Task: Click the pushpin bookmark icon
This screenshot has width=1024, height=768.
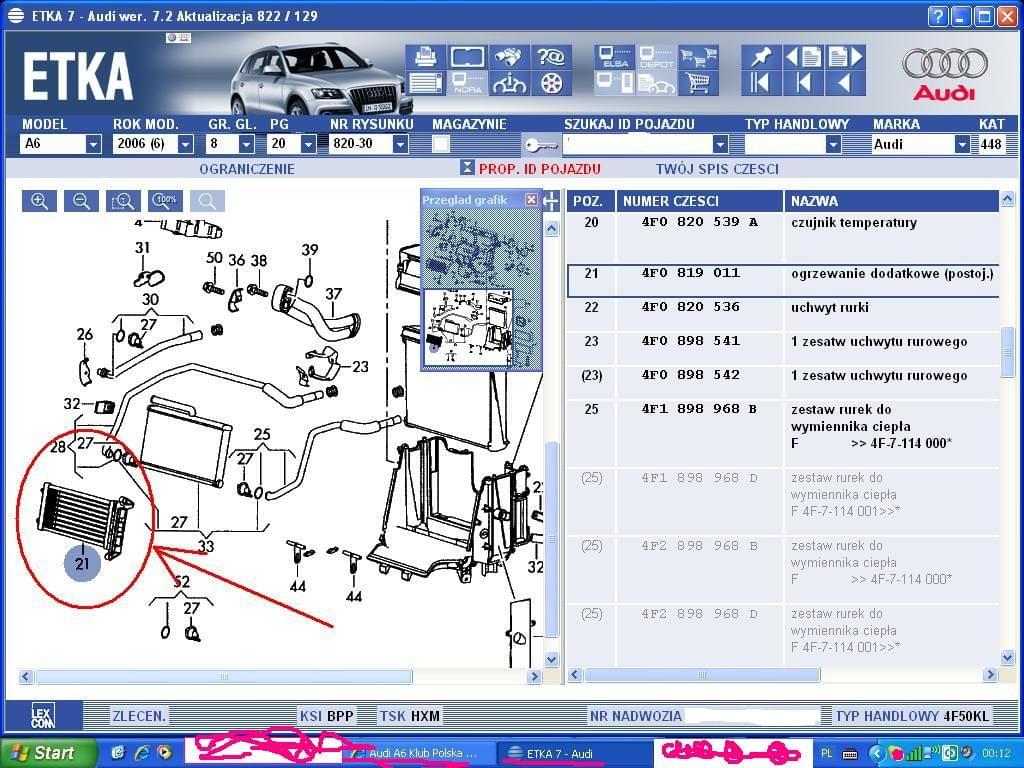Action: click(761, 57)
